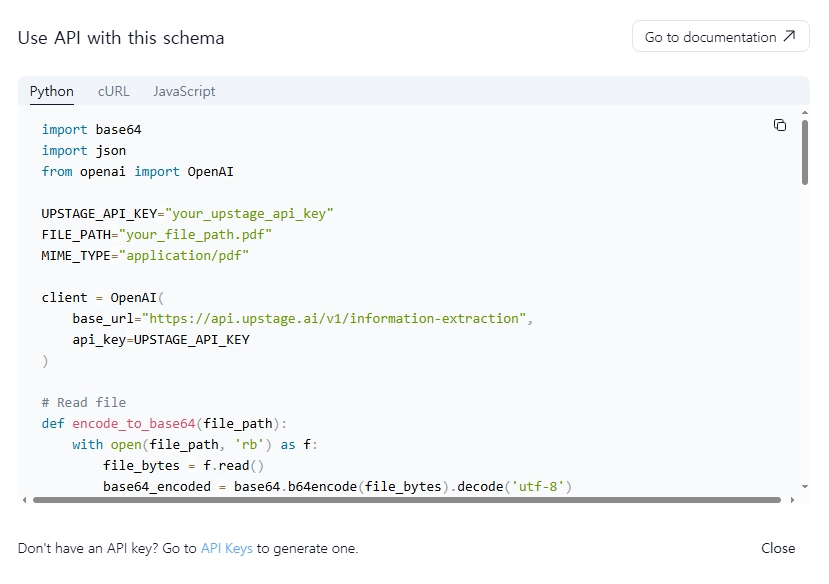Click the scroll down arrow of the code panel
829x584 pixels.
(x=805, y=486)
